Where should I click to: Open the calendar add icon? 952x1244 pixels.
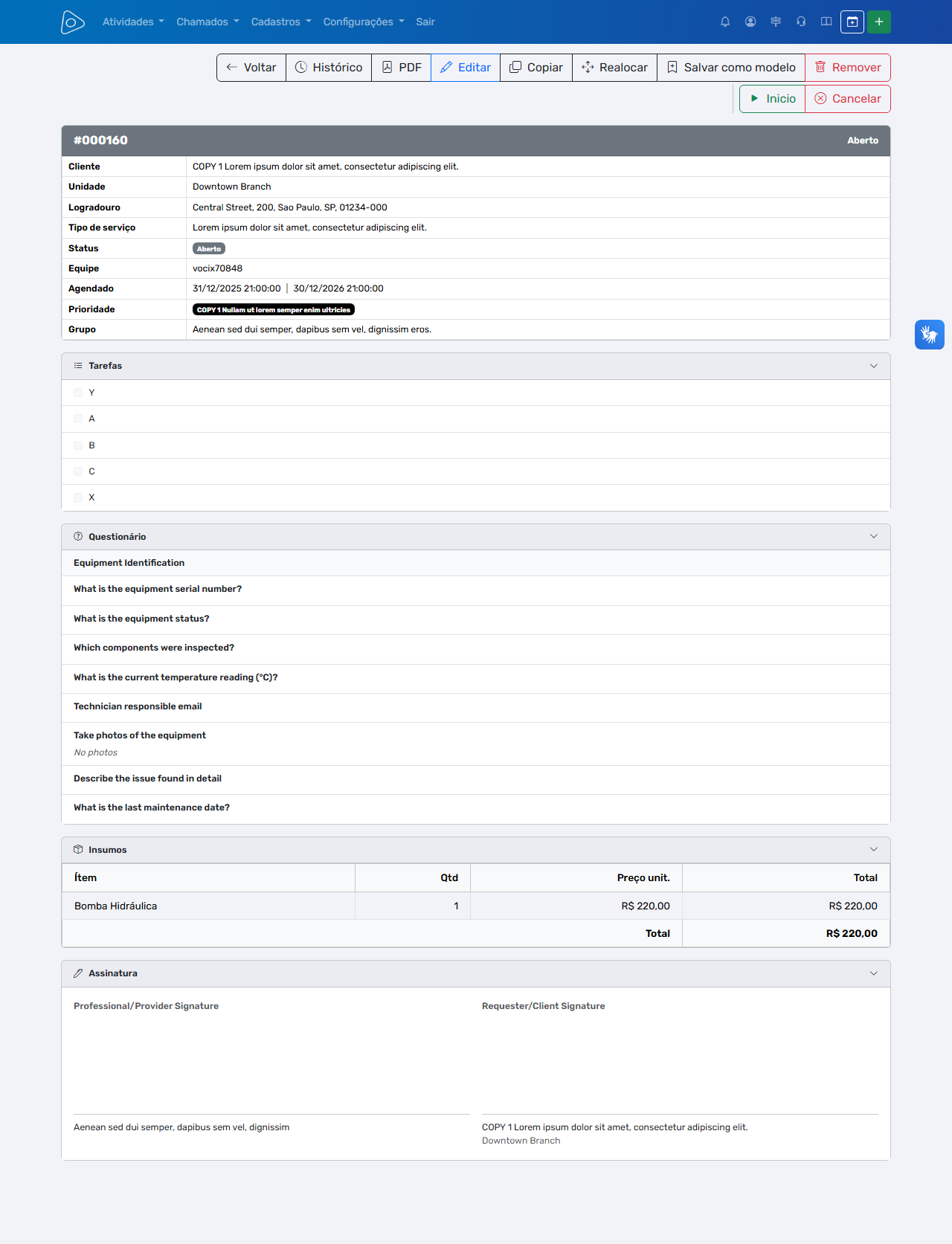point(852,22)
